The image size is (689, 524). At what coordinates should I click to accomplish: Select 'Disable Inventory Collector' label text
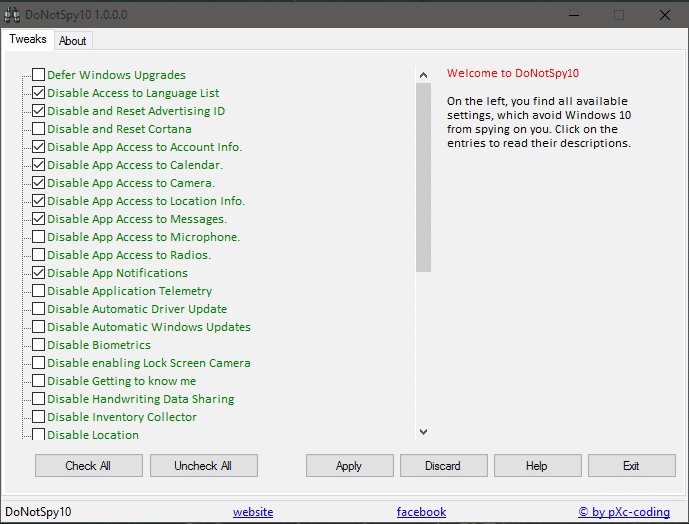(122, 417)
